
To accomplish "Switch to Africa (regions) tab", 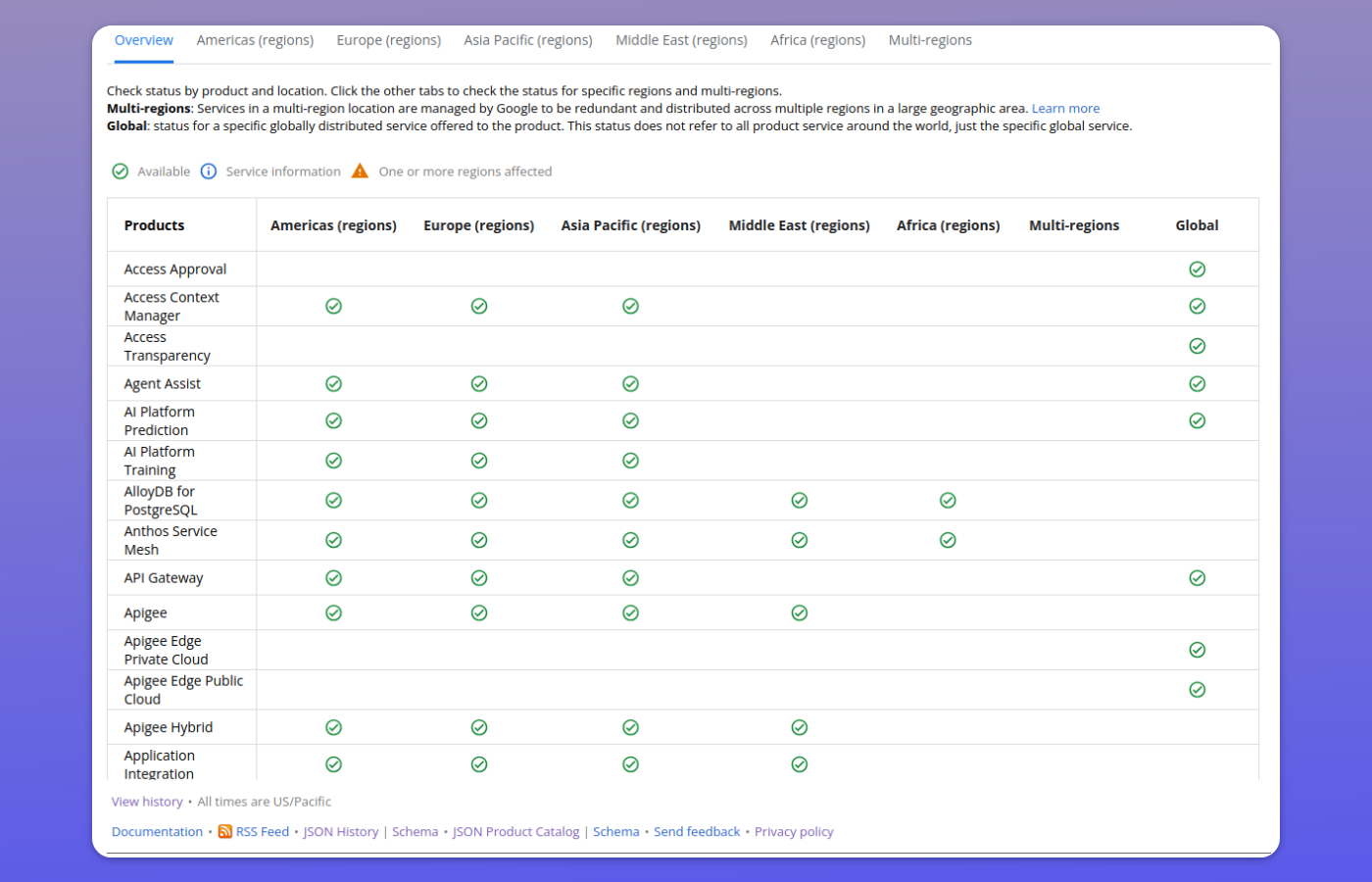I will point(818,40).
